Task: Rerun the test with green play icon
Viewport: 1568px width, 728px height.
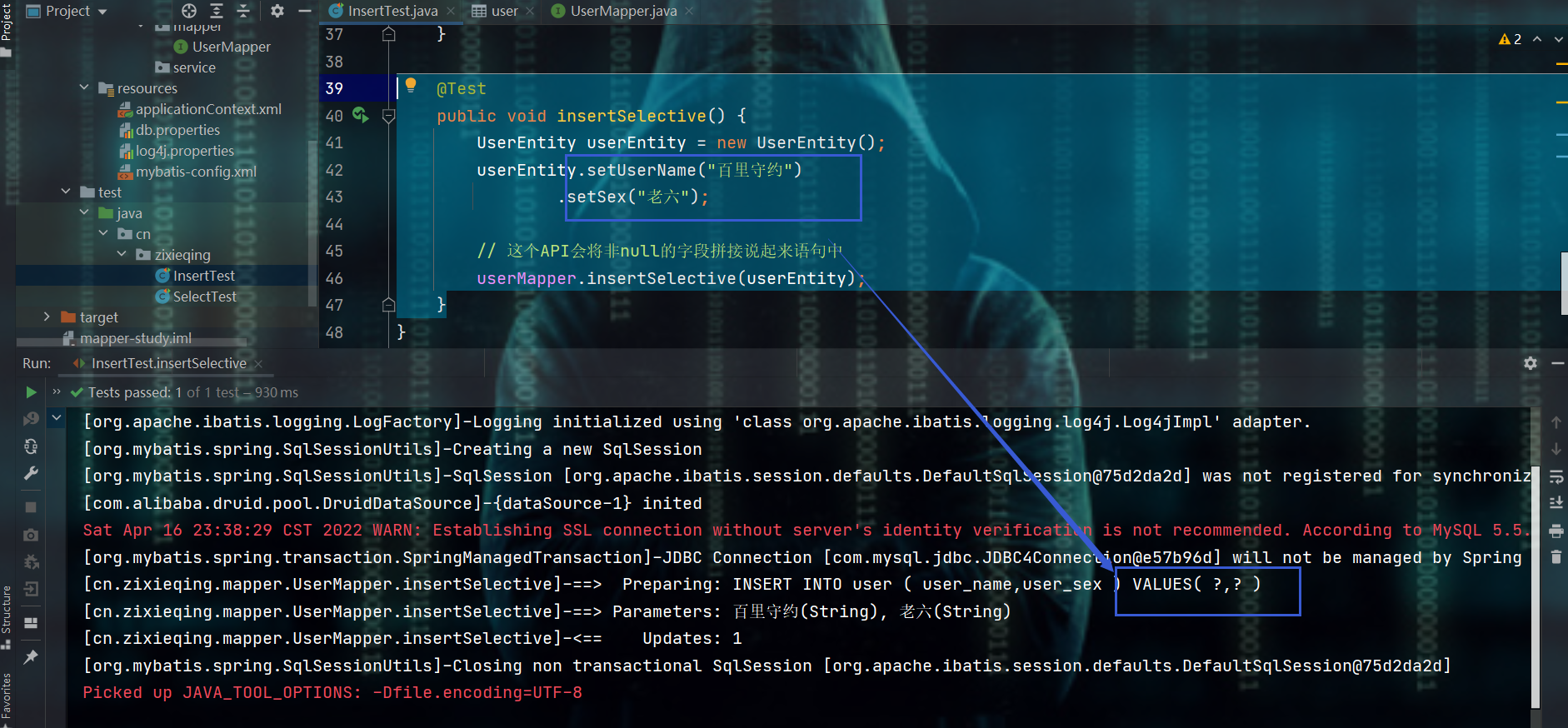Action: [31, 392]
